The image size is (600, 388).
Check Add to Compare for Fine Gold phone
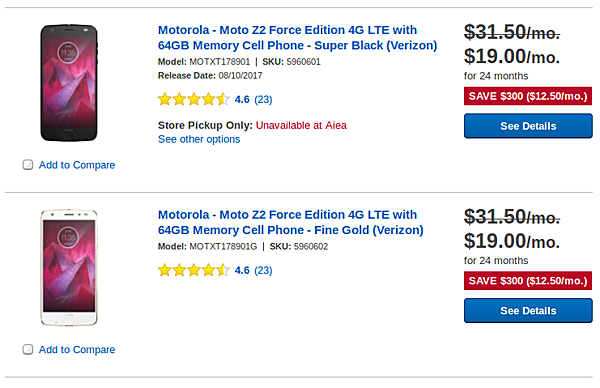coord(28,349)
